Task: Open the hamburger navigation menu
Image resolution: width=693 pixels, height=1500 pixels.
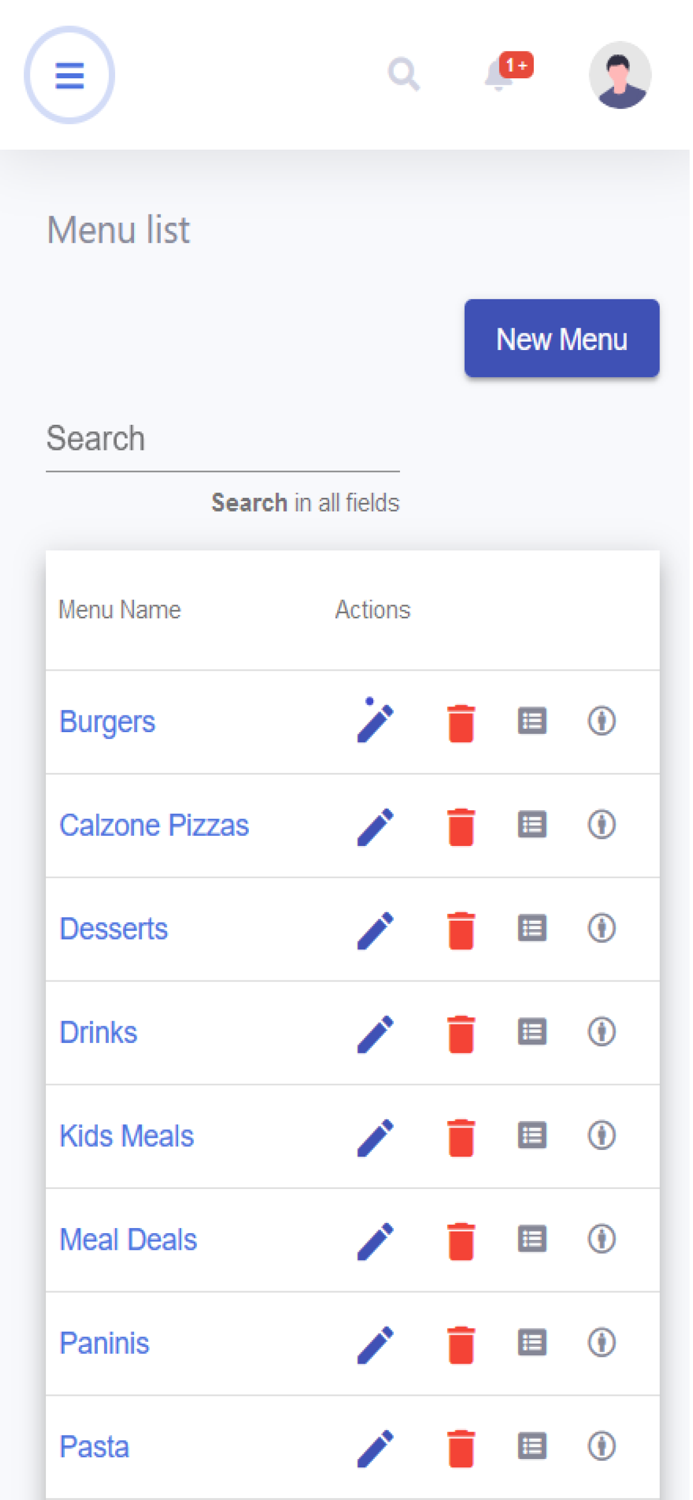Action: coord(69,75)
